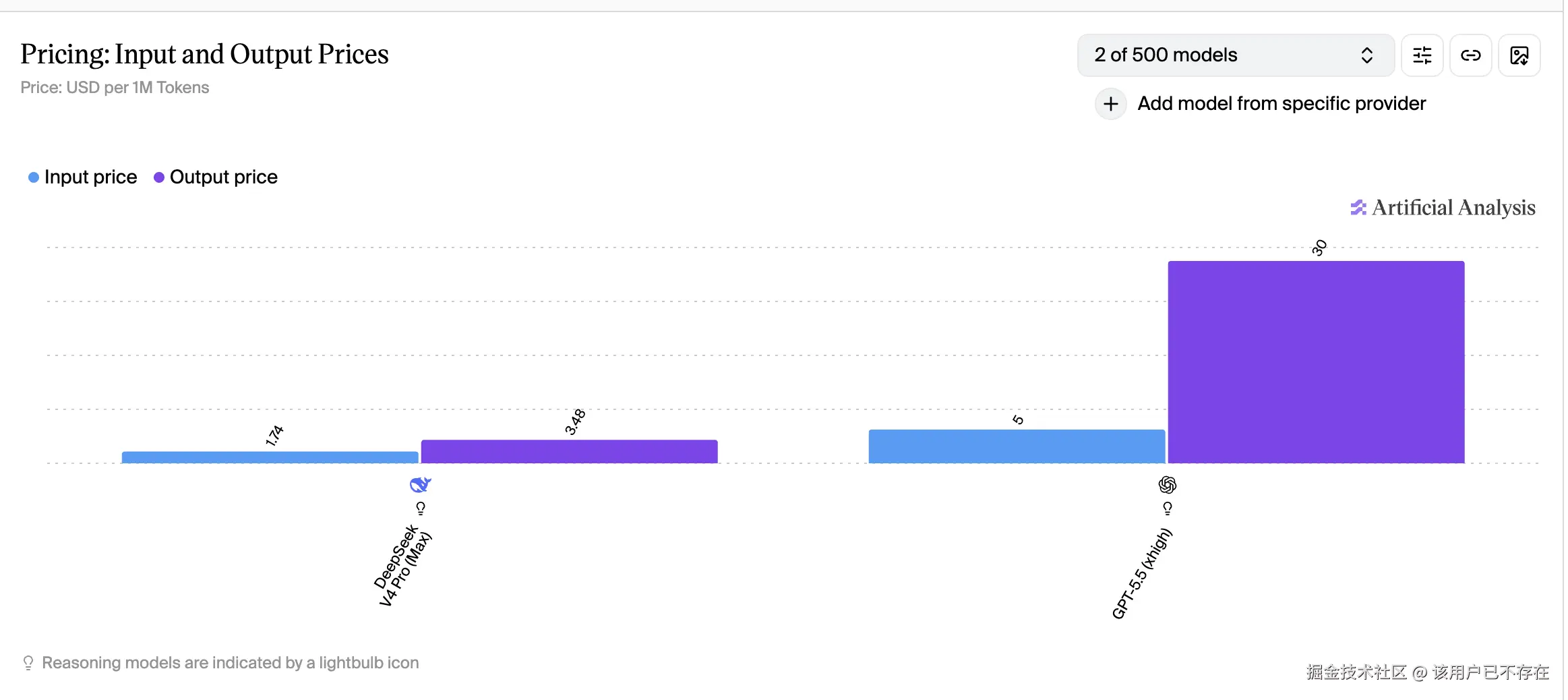The height and width of the screenshot is (700, 1568).
Task: Open the chart settings sliders icon
Action: click(x=1422, y=55)
